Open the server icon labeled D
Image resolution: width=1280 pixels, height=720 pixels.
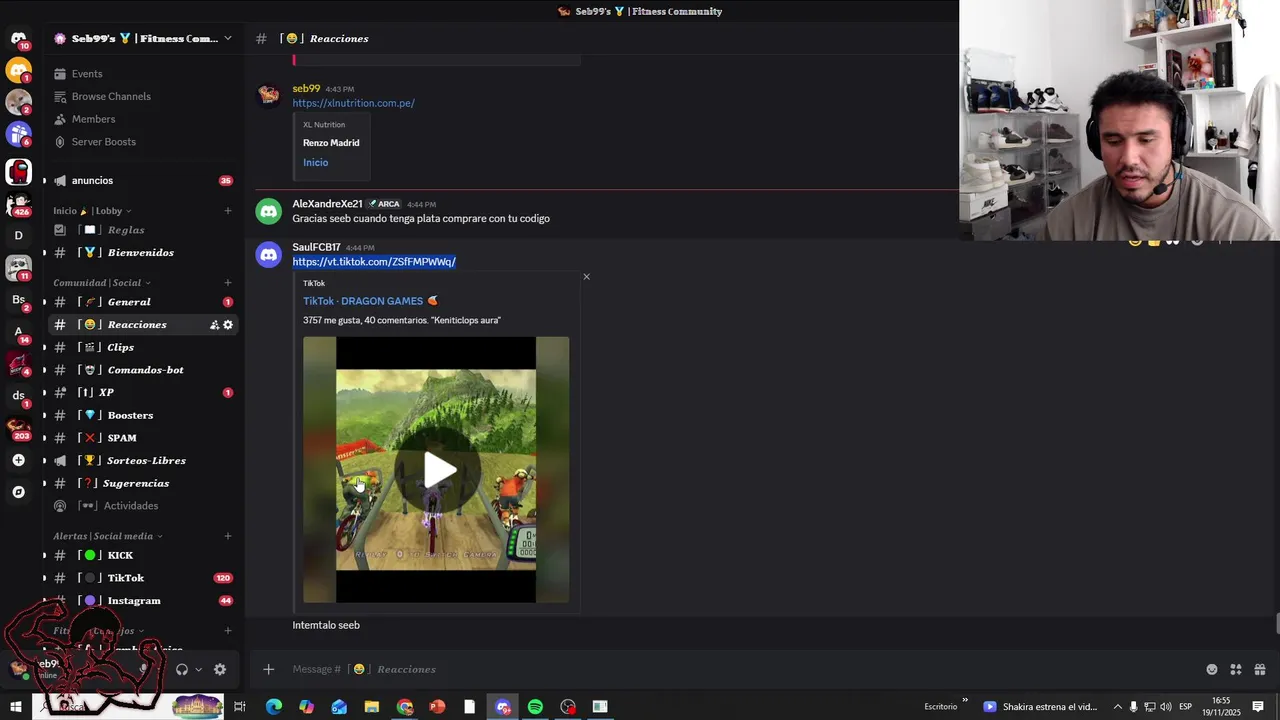point(18,236)
